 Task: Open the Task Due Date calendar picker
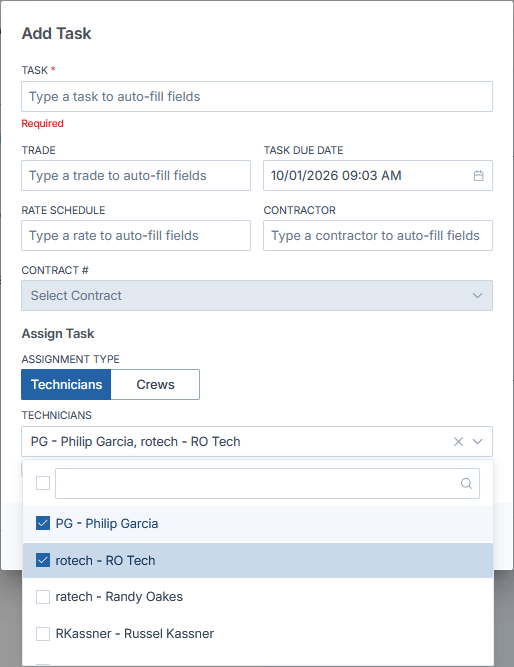[478, 175]
